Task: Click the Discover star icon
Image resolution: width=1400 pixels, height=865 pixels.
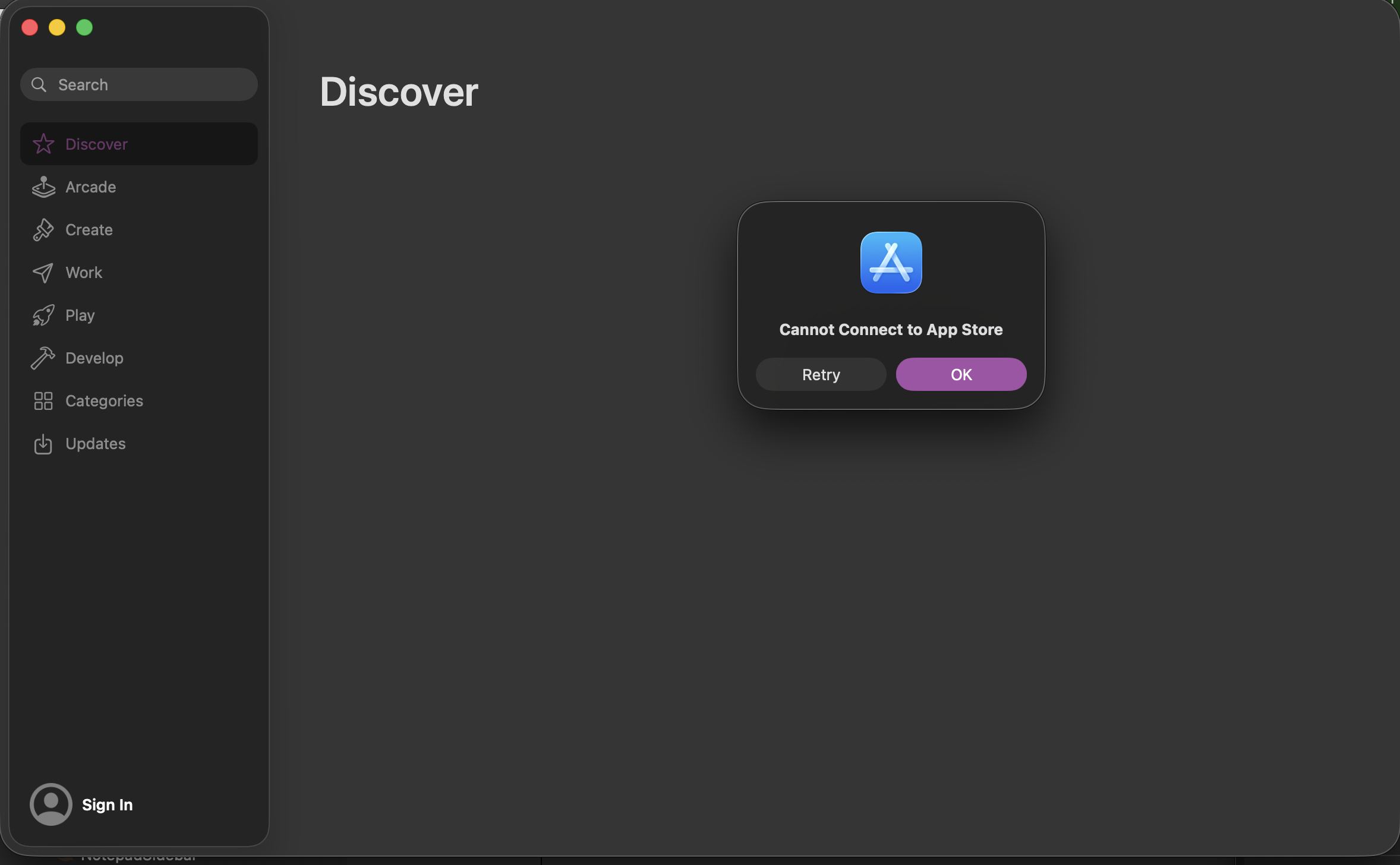Action: 43,144
